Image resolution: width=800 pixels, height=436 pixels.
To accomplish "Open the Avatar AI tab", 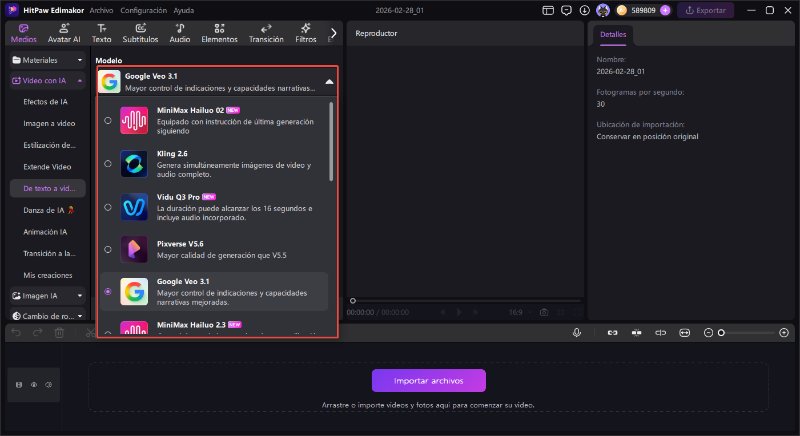I will (64, 33).
